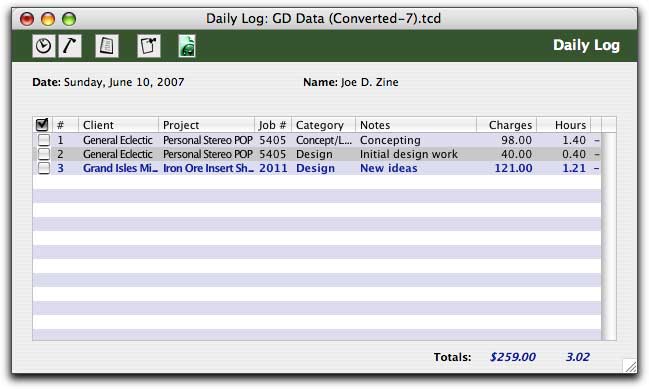Click the 3.02 total hours value

[577, 357]
